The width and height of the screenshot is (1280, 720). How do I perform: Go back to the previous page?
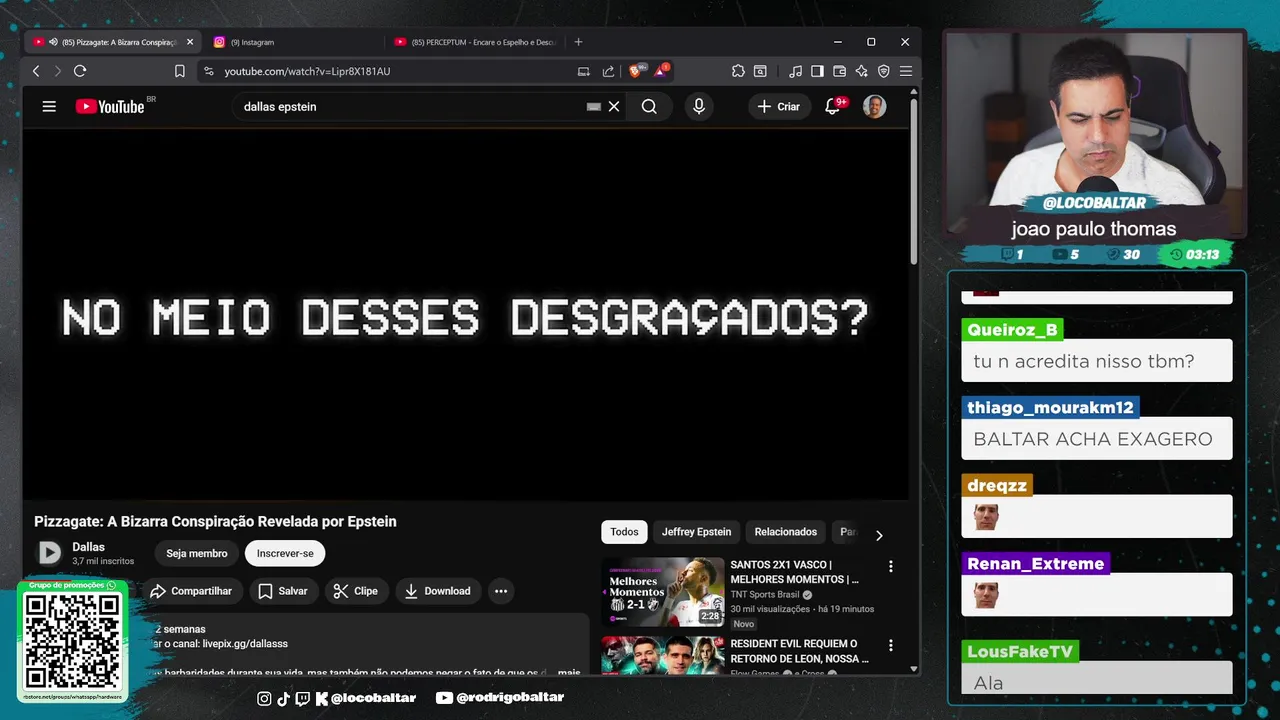tap(36, 71)
